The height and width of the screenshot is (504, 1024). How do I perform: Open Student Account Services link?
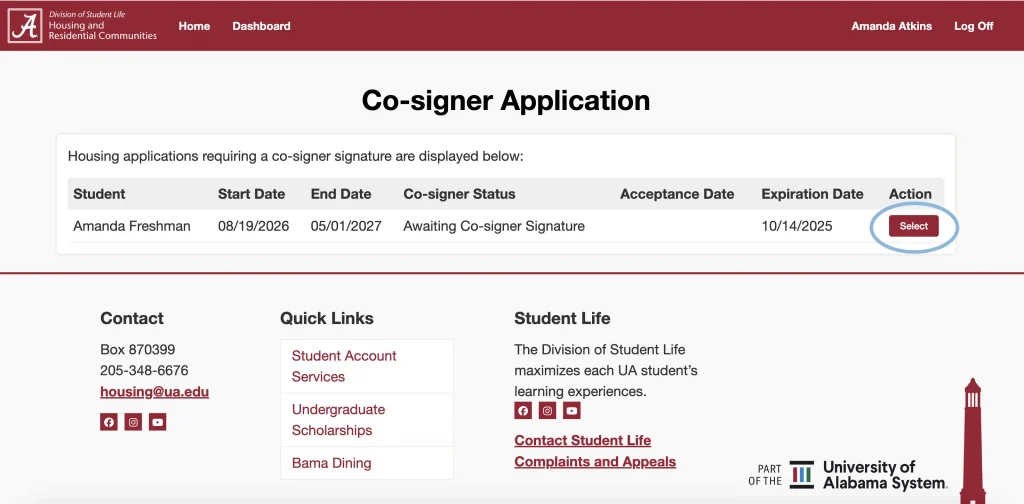(344, 366)
